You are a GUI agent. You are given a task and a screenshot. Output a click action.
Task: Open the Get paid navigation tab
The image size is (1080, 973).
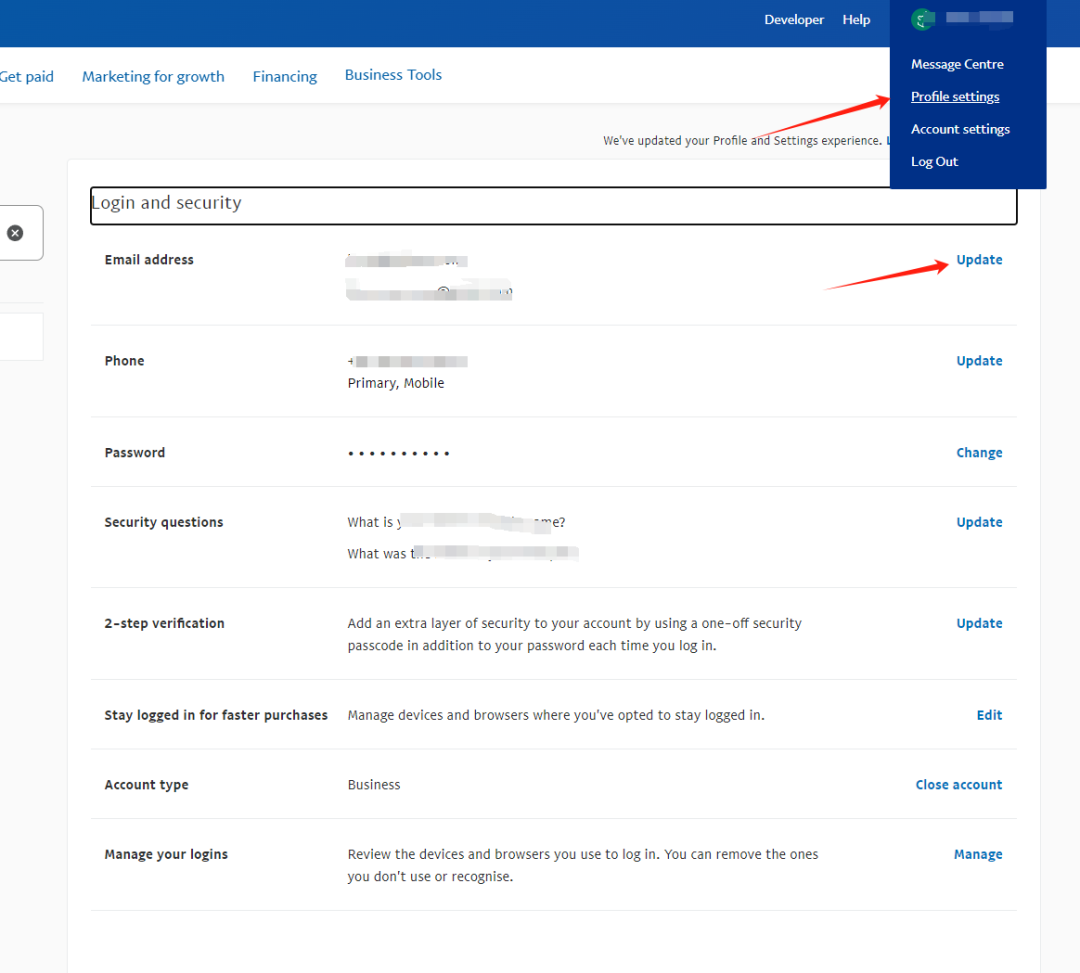[x=27, y=76]
